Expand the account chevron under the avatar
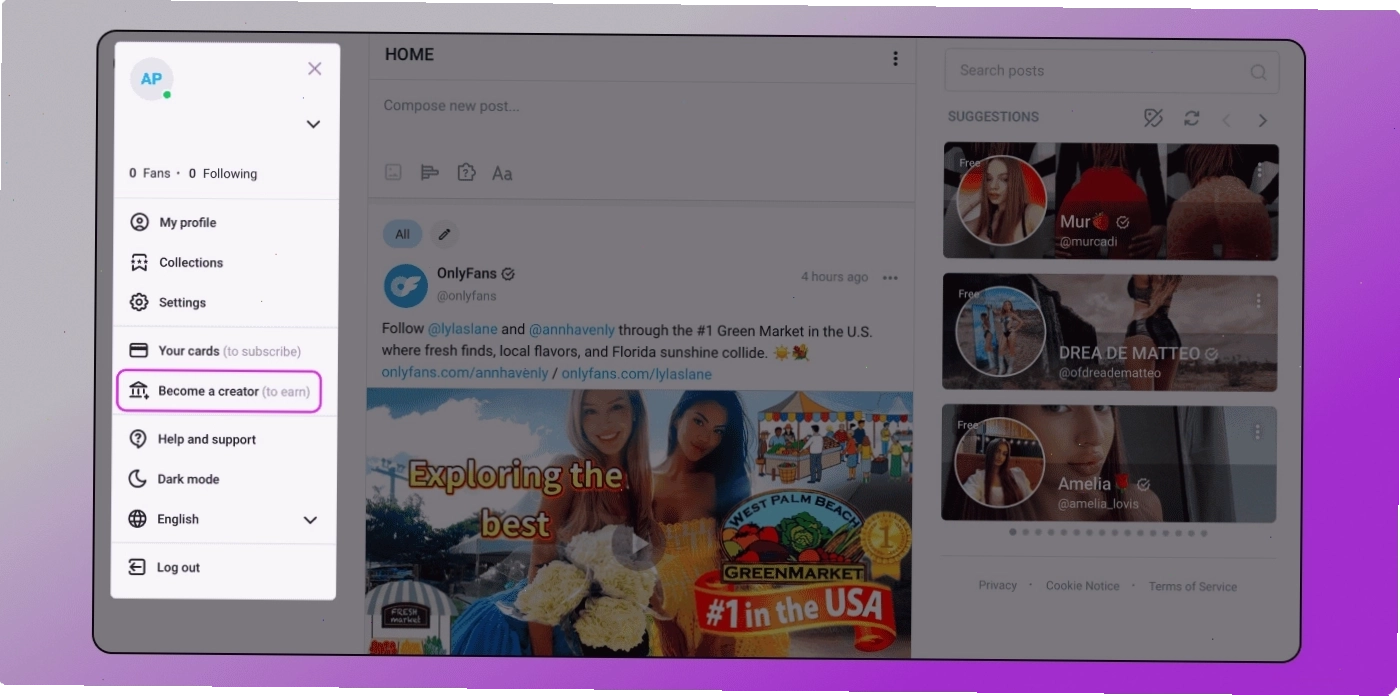The width and height of the screenshot is (1400, 696). click(x=313, y=125)
